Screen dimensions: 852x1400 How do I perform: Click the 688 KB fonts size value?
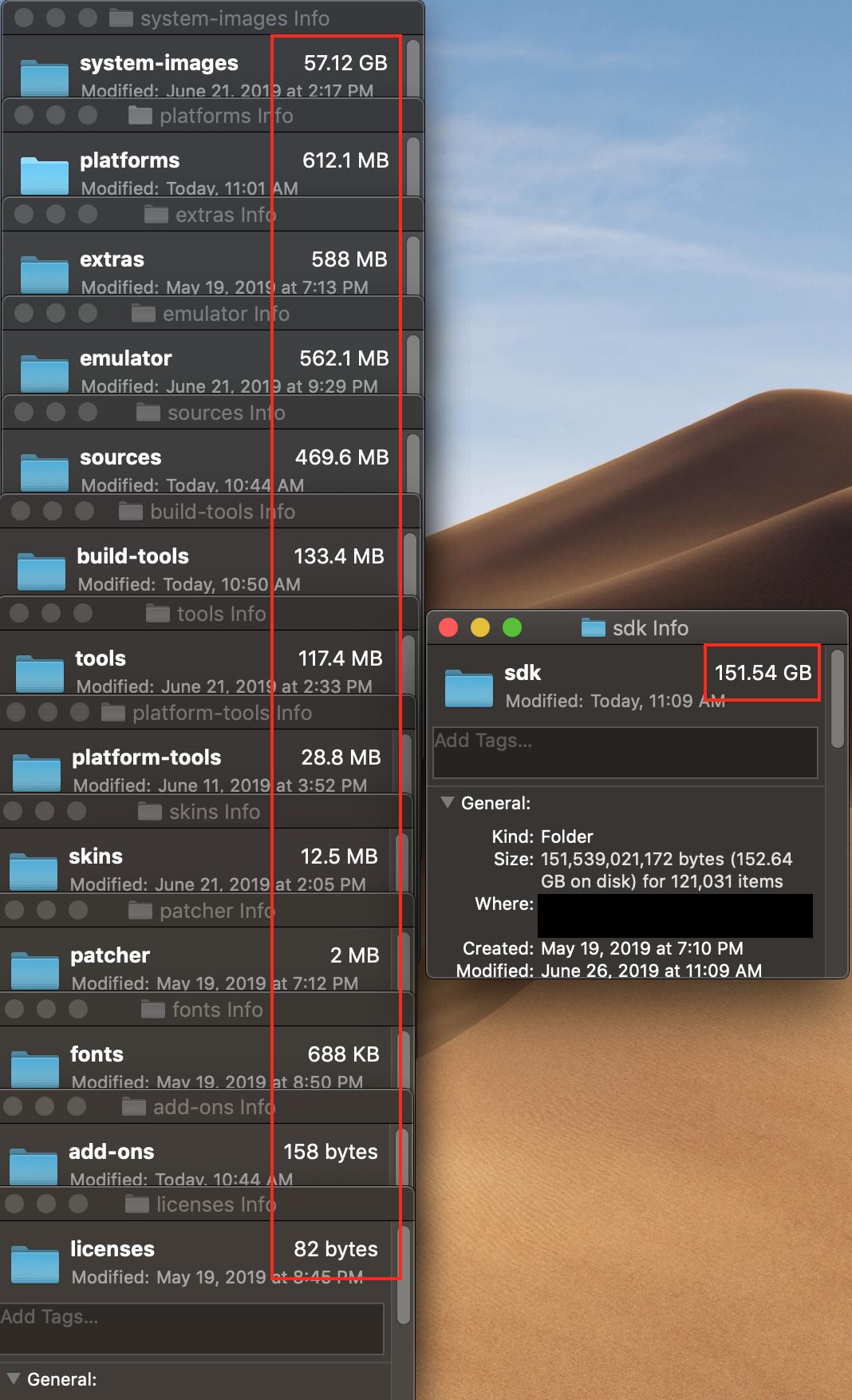click(x=344, y=1054)
